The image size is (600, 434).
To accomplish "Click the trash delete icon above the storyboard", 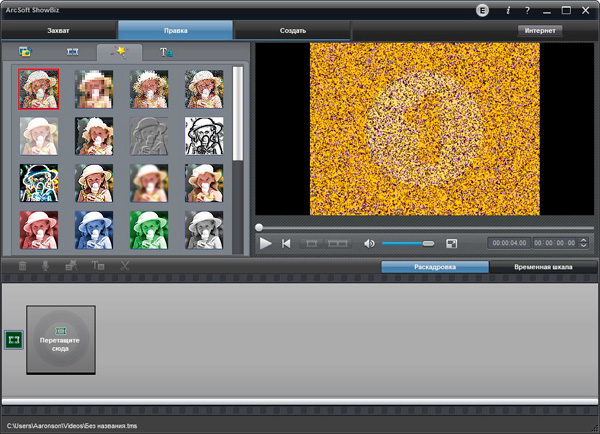I will point(23,266).
